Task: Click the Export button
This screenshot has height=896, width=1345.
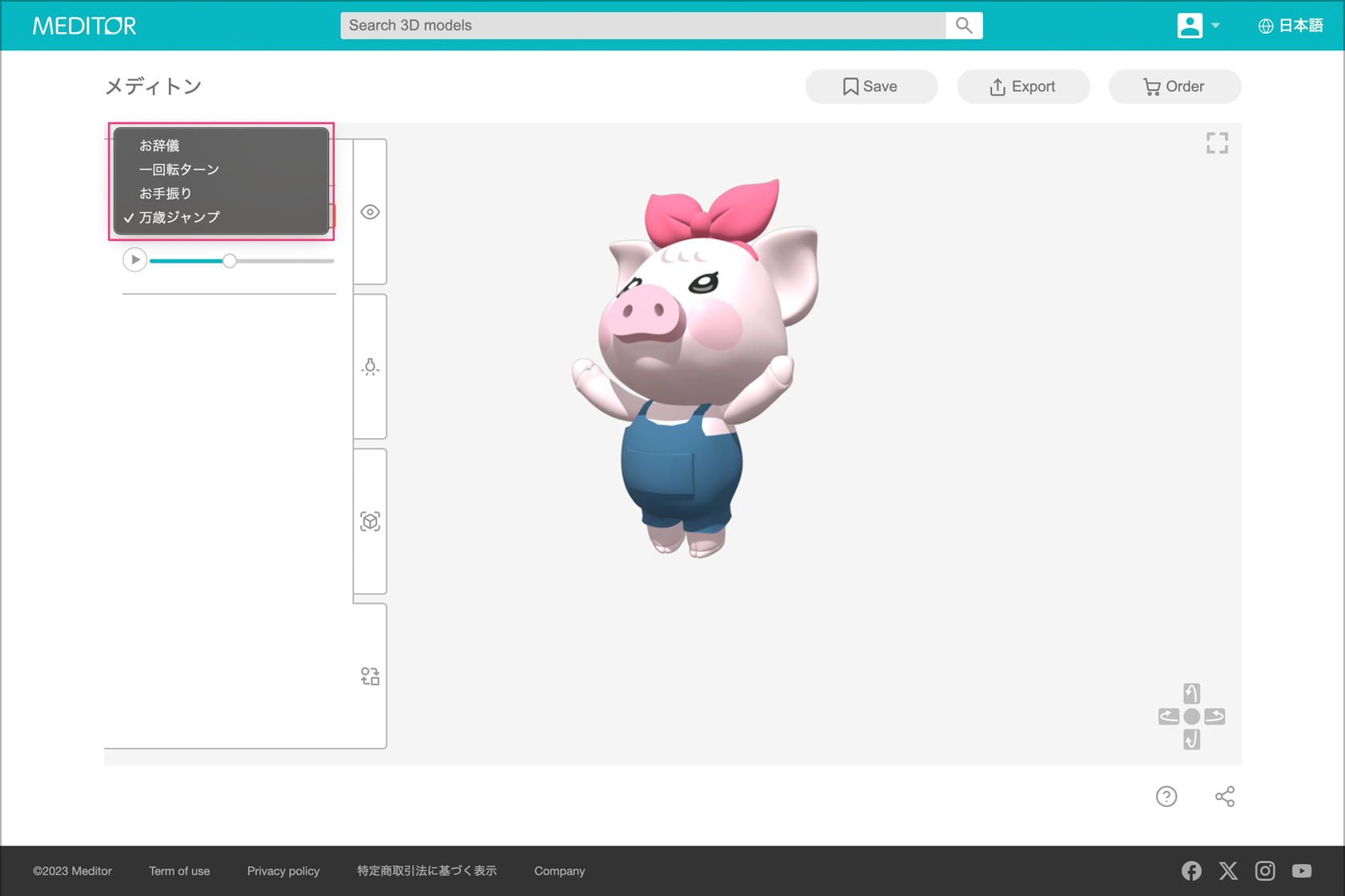Action: coord(1022,86)
